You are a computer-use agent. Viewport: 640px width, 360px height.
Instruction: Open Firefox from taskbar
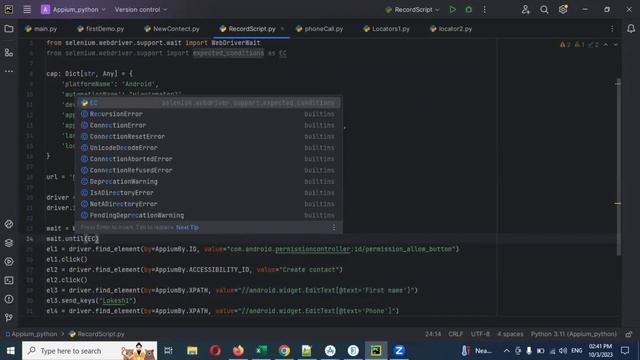click(238, 351)
